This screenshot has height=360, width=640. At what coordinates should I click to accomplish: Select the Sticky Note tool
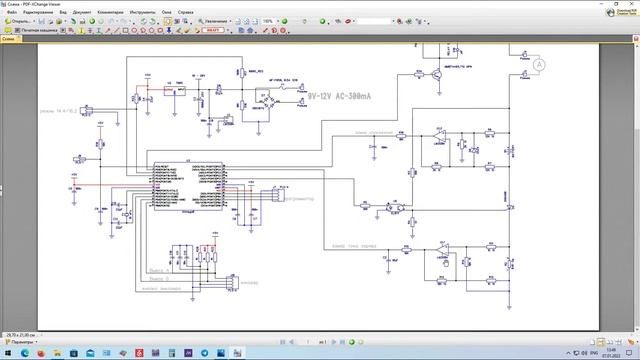point(8,30)
